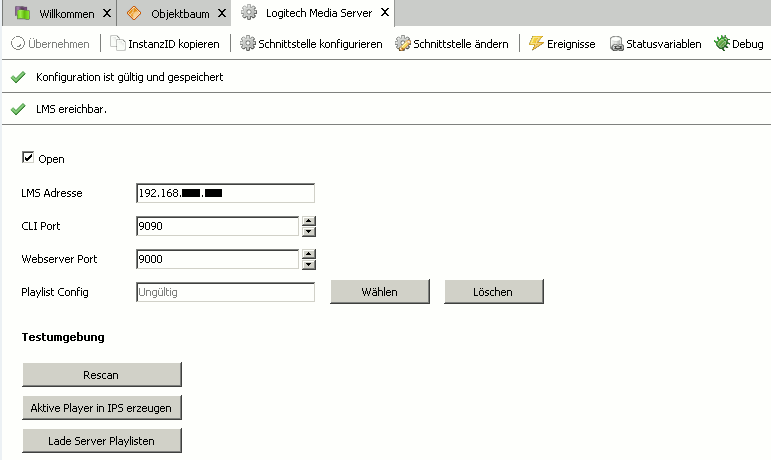Click InstanzID kopieren label
Image resolution: width=771 pixels, height=460 pixels.
tap(174, 44)
